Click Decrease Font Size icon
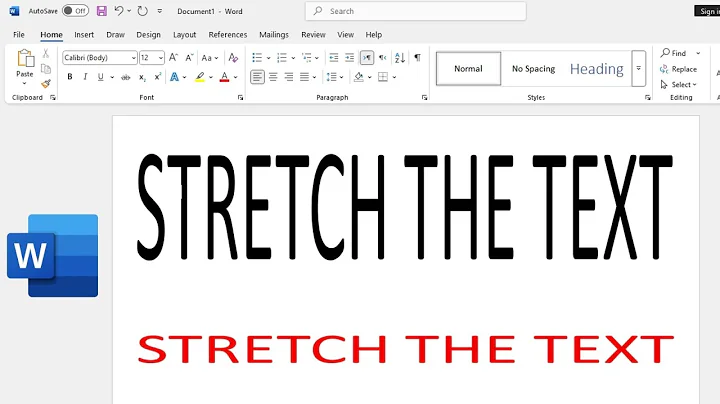The width and height of the screenshot is (720, 404). 189,57
